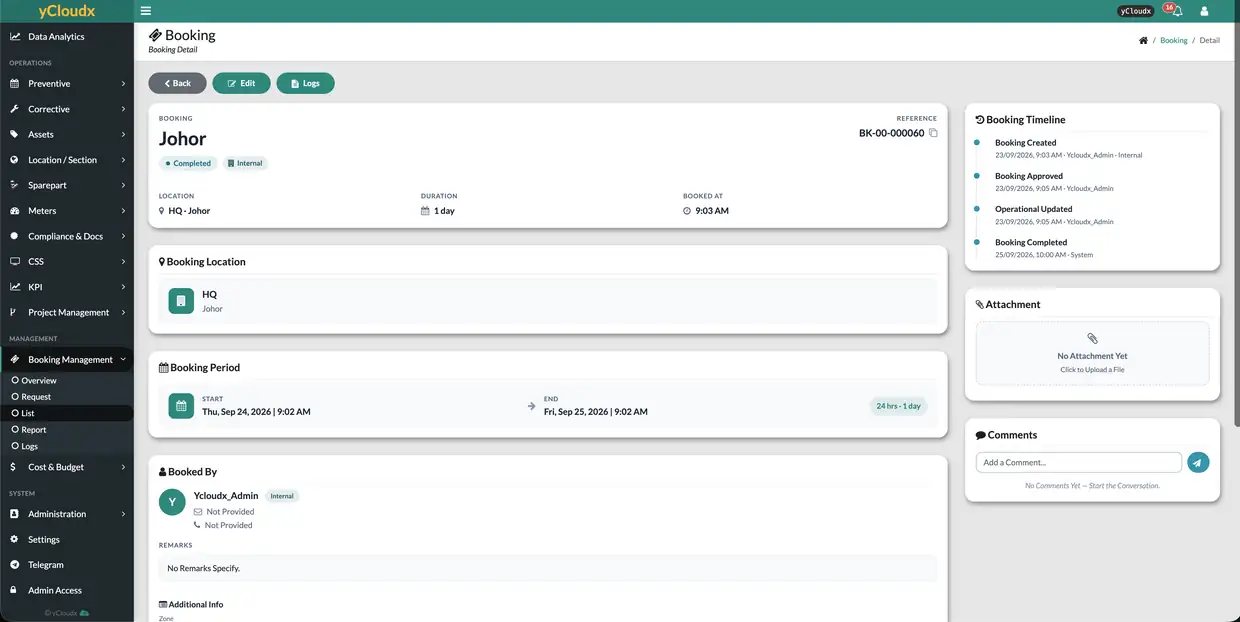This screenshot has width=1240, height=622.
Task: Click the Preventive calendar icon
Action: pos(15,84)
